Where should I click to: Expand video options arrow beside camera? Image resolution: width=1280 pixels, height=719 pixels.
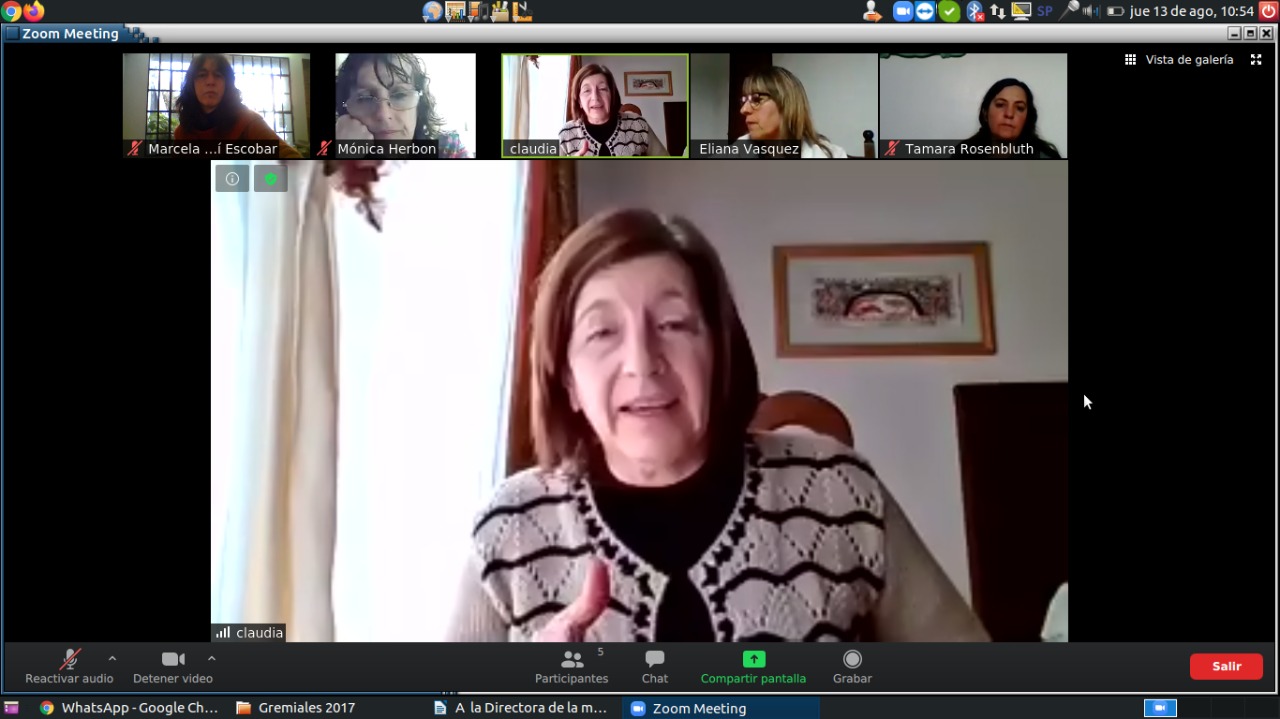tap(211, 658)
